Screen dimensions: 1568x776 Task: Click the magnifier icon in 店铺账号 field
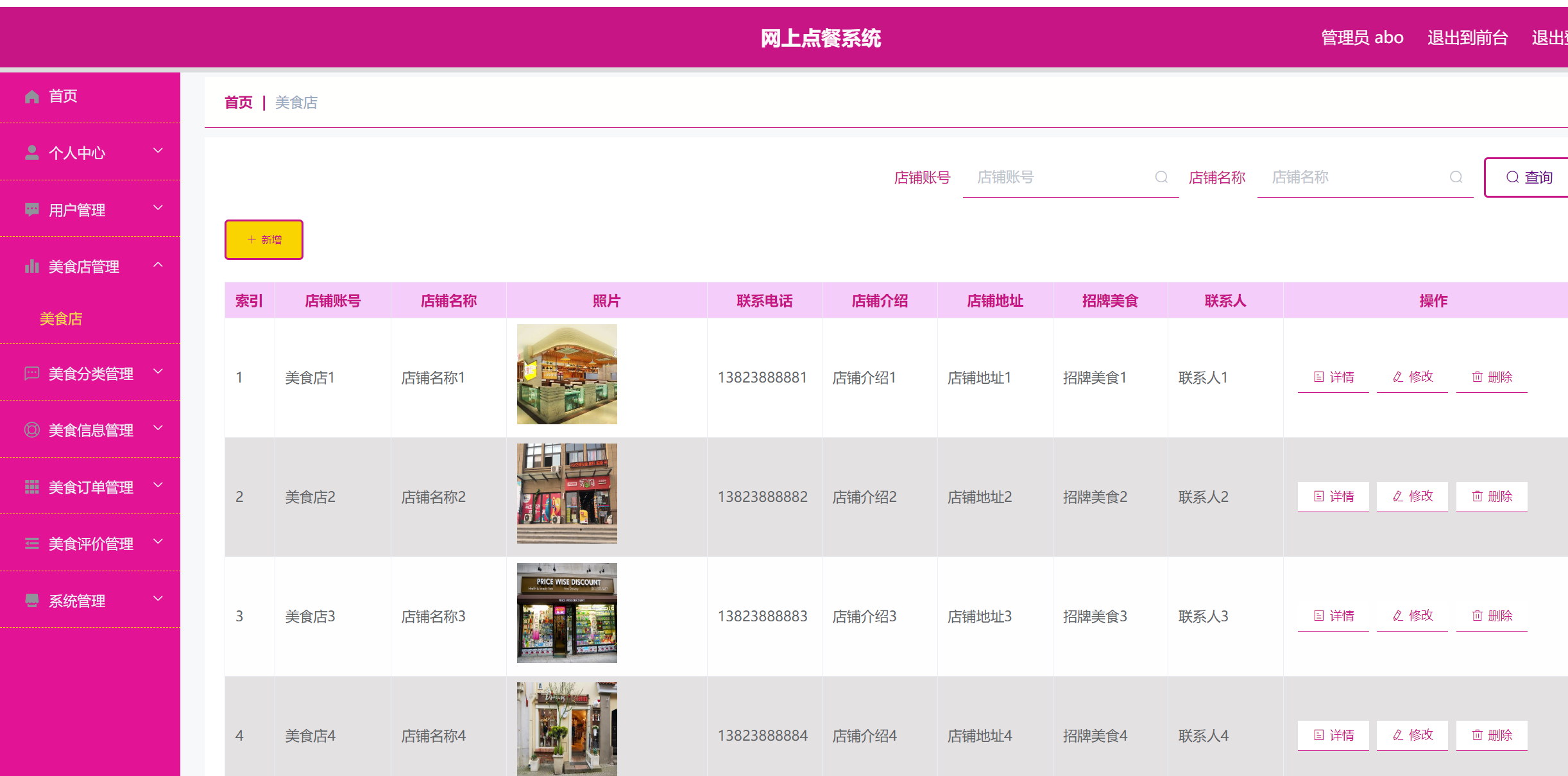click(1161, 177)
